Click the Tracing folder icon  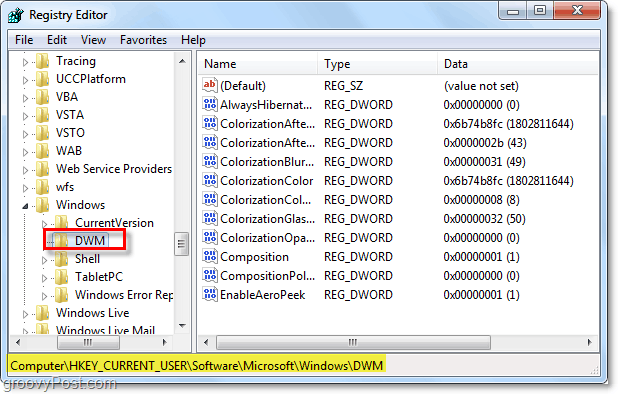coord(43,61)
